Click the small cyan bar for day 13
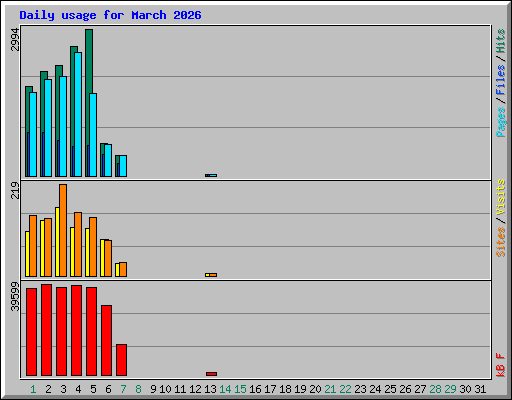Image resolution: width=512 pixels, height=400 pixels. 213,175
